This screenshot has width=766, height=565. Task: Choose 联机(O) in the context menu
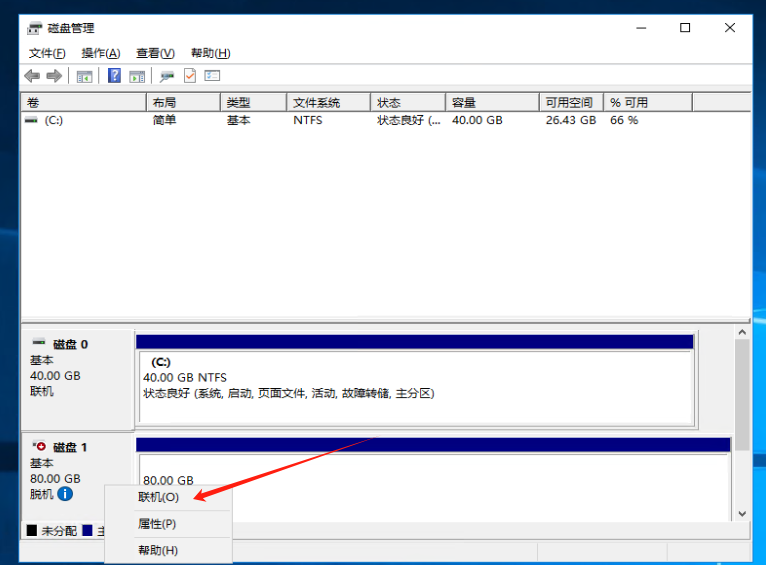point(168,497)
